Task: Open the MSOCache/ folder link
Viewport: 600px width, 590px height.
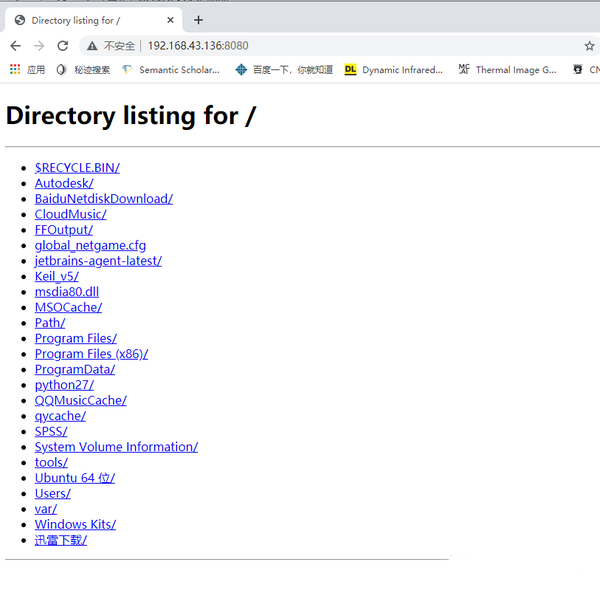Action: coord(68,307)
